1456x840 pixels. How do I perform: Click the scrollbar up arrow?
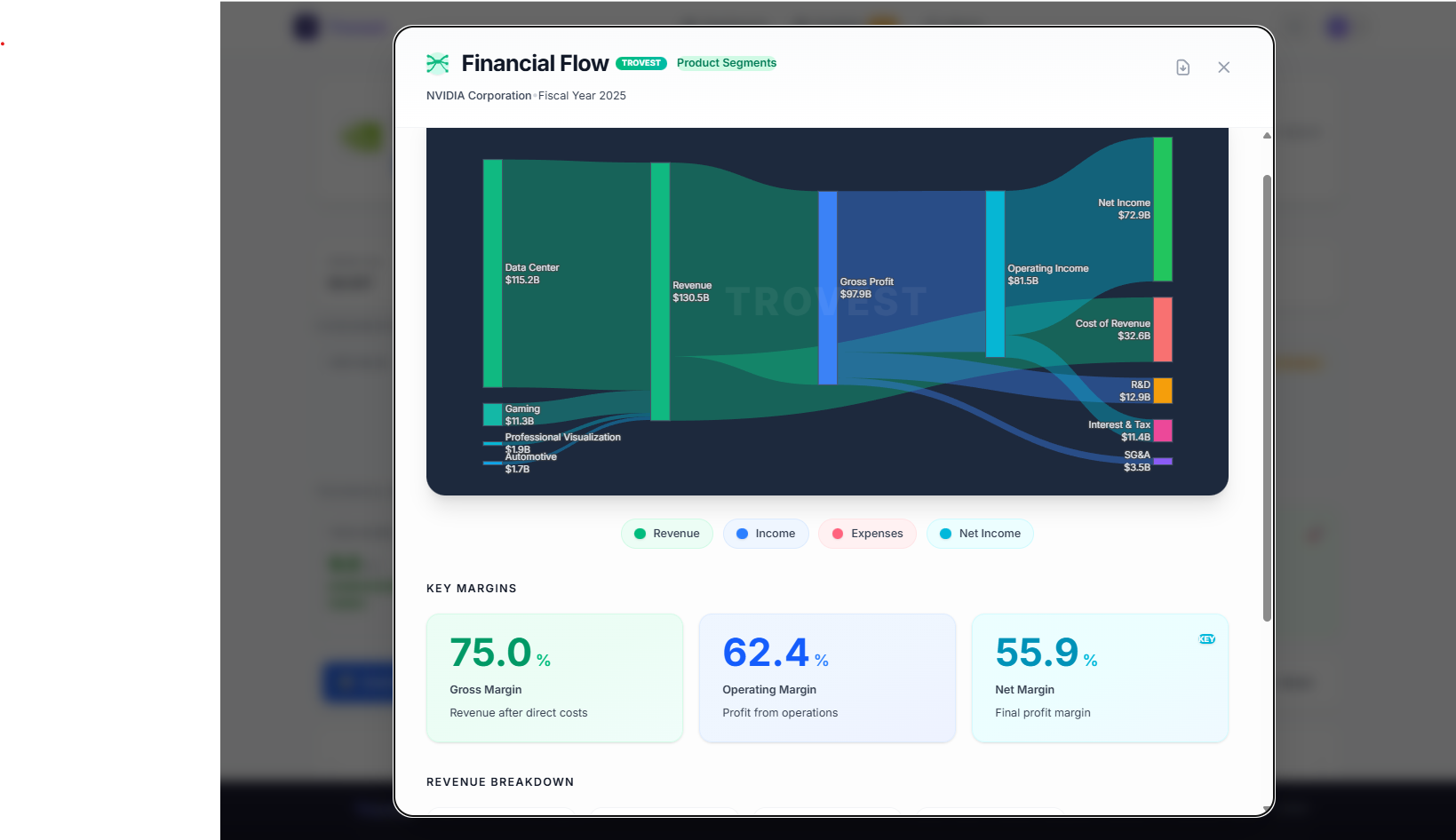1267,136
